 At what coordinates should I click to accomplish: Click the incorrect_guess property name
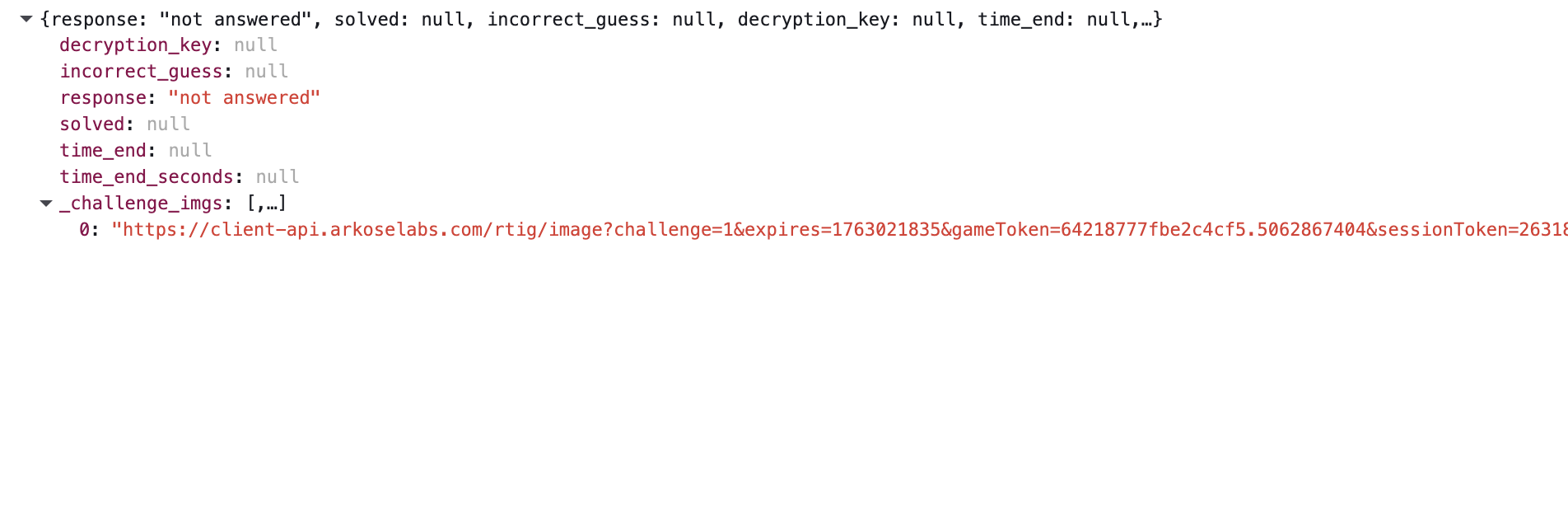[141, 72]
